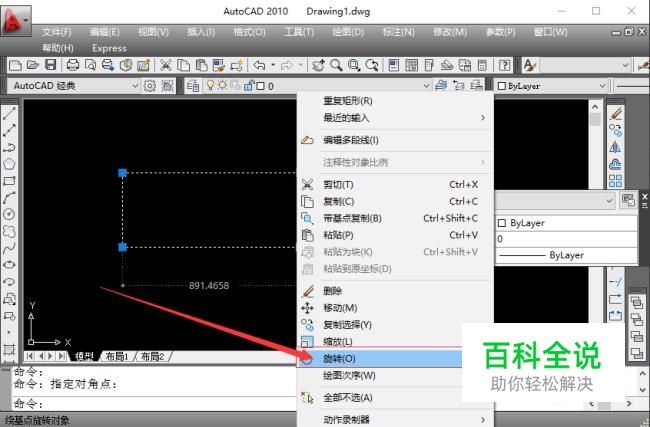The height and width of the screenshot is (427, 650).
Task: Select the Circle tool
Action: pos(9,214)
